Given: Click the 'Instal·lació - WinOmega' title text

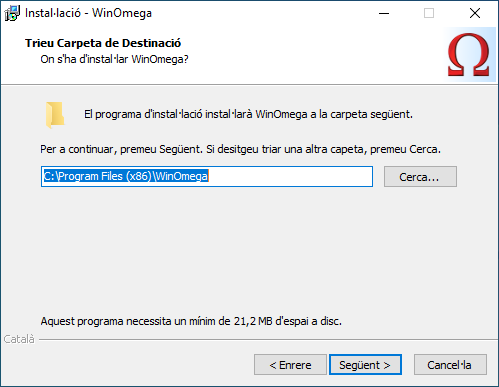Looking at the screenshot, I should click(88, 13).
